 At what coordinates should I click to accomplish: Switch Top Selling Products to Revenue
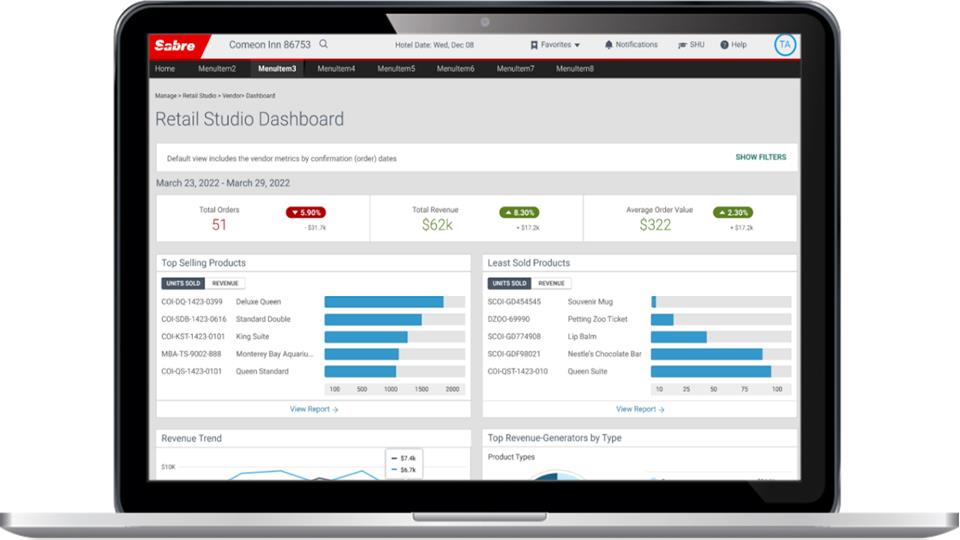pyautogui.click(x=225, y=284)
